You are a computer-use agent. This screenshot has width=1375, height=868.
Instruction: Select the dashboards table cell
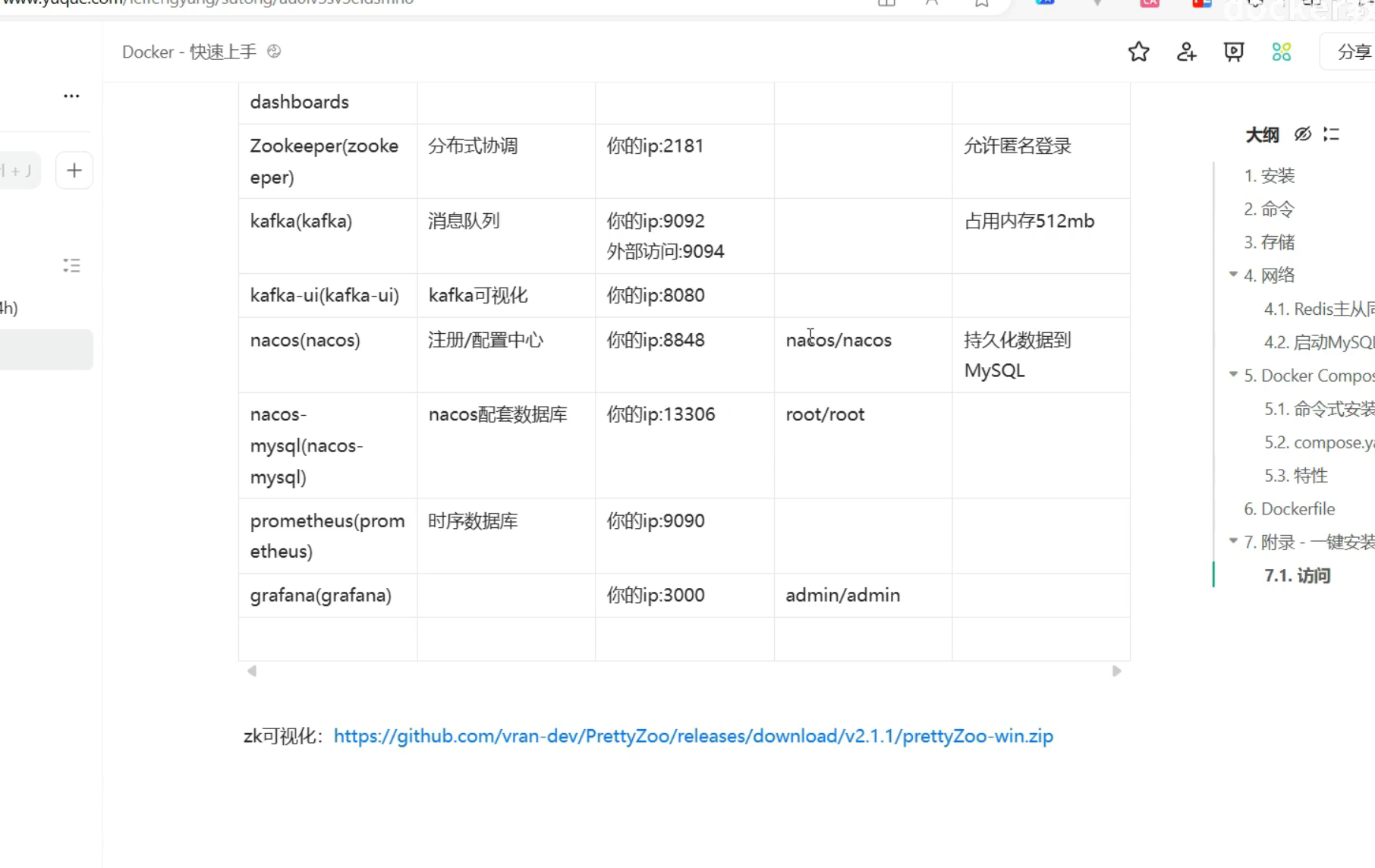coord(328,102)
